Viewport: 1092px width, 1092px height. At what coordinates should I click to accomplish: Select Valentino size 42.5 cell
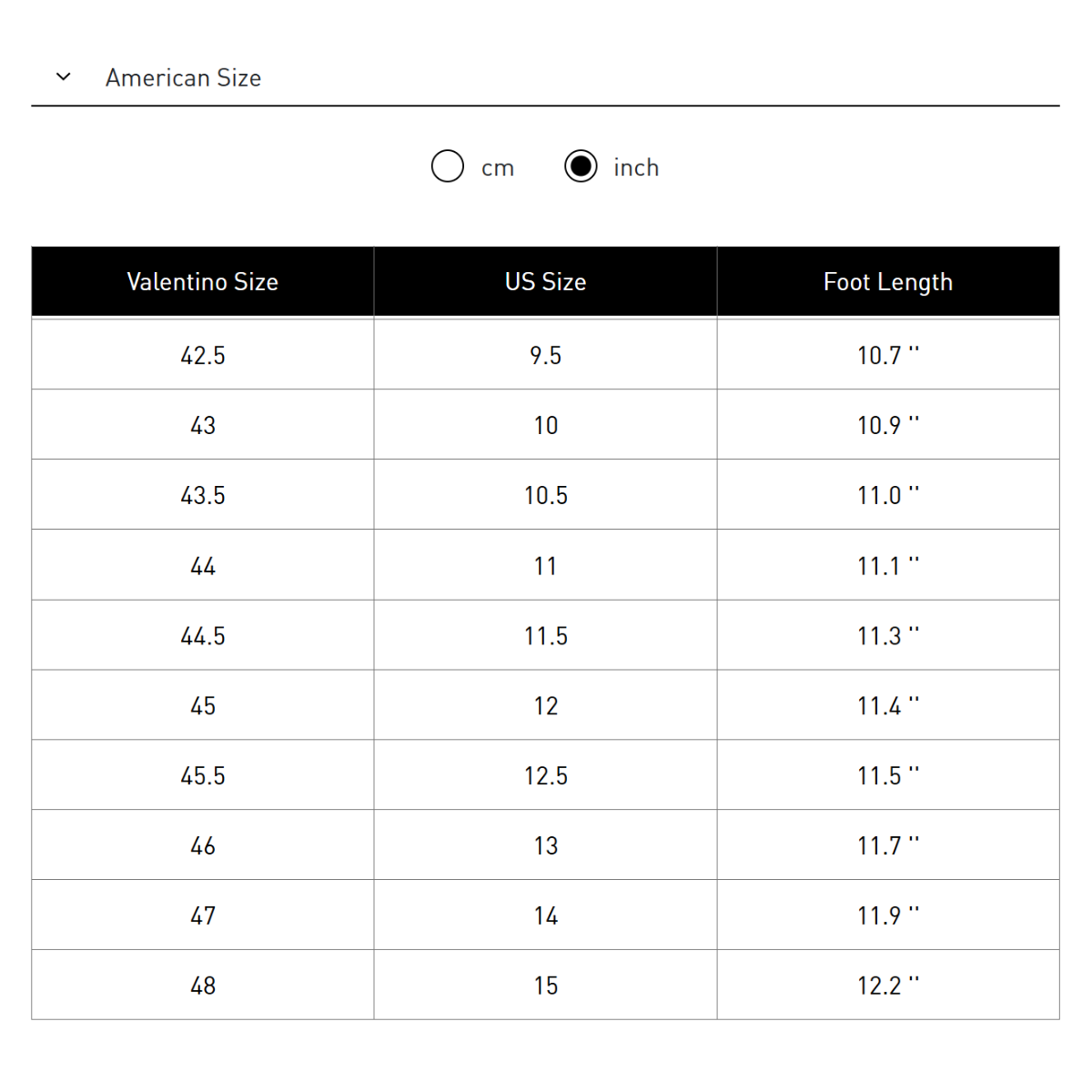pyautogui.click(x=203, y=355)
